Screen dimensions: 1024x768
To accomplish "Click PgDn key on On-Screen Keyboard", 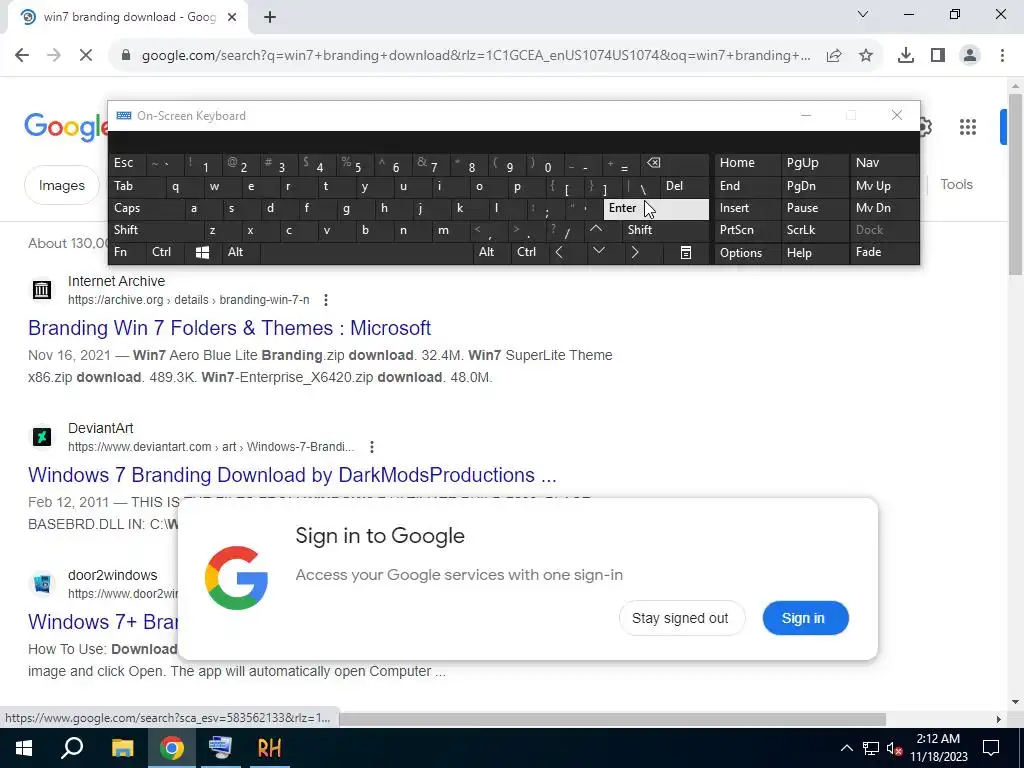I will pos(814,186).
